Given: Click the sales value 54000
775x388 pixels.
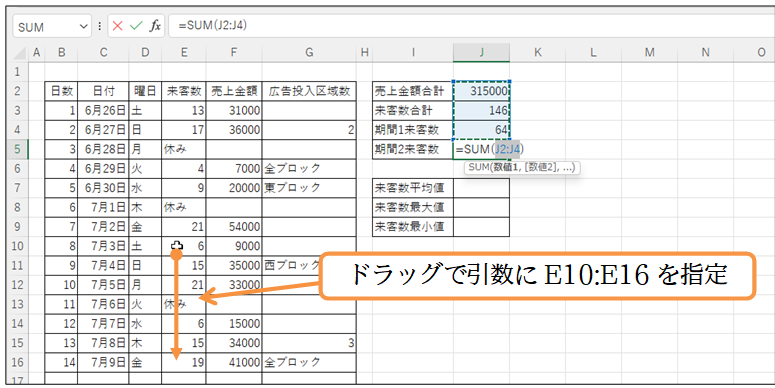Looking at the screenshot, I should point(234,226).
